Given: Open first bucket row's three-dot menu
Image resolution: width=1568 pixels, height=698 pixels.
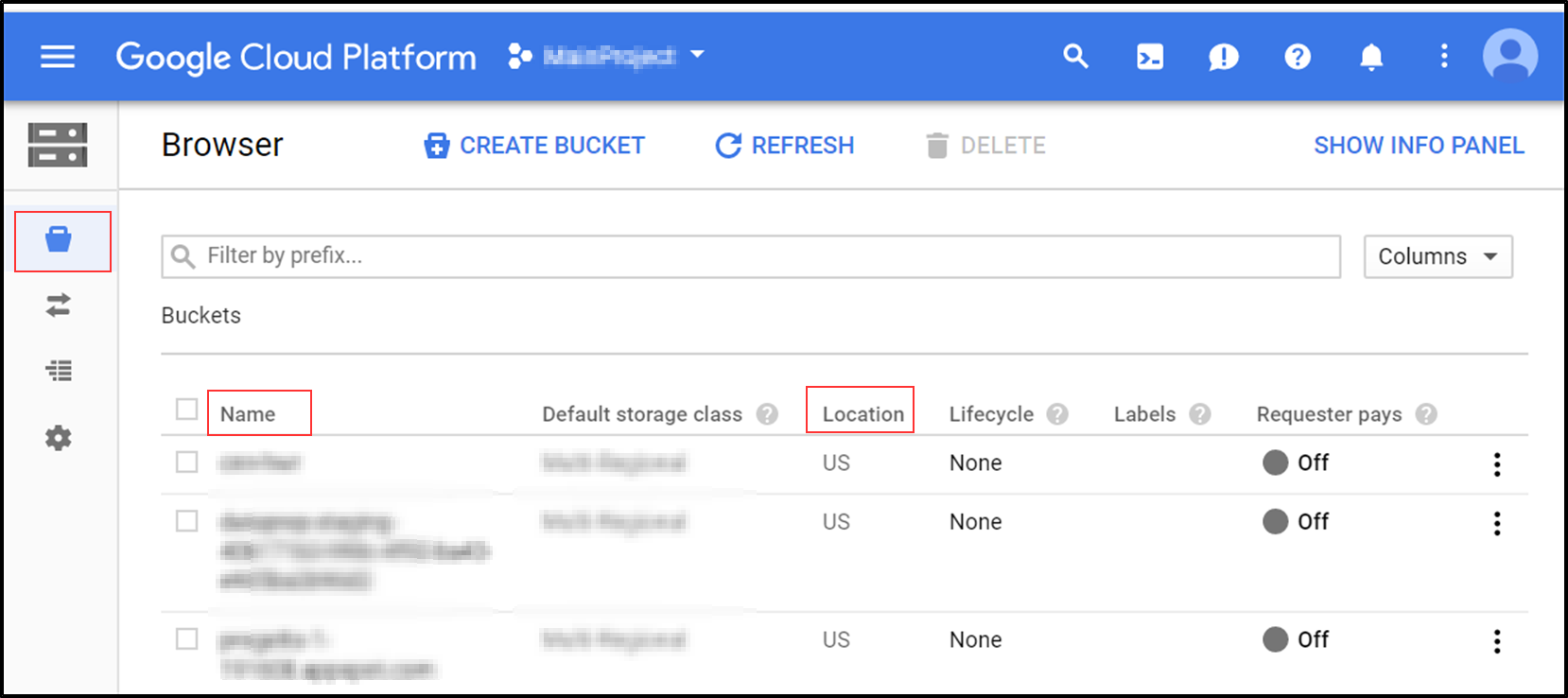Looking at the screenshot, I should 1497,464.
